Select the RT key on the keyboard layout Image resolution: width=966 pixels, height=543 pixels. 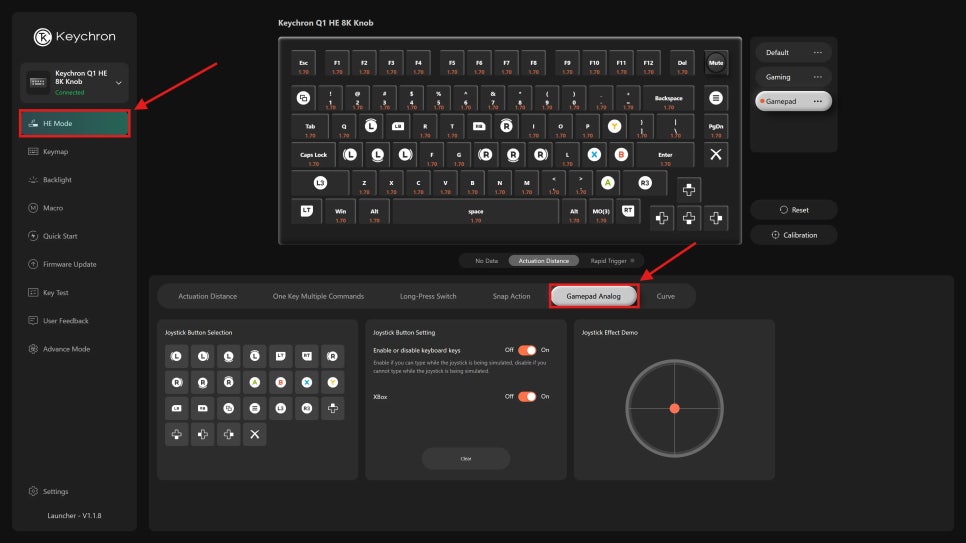pos(628,211)
